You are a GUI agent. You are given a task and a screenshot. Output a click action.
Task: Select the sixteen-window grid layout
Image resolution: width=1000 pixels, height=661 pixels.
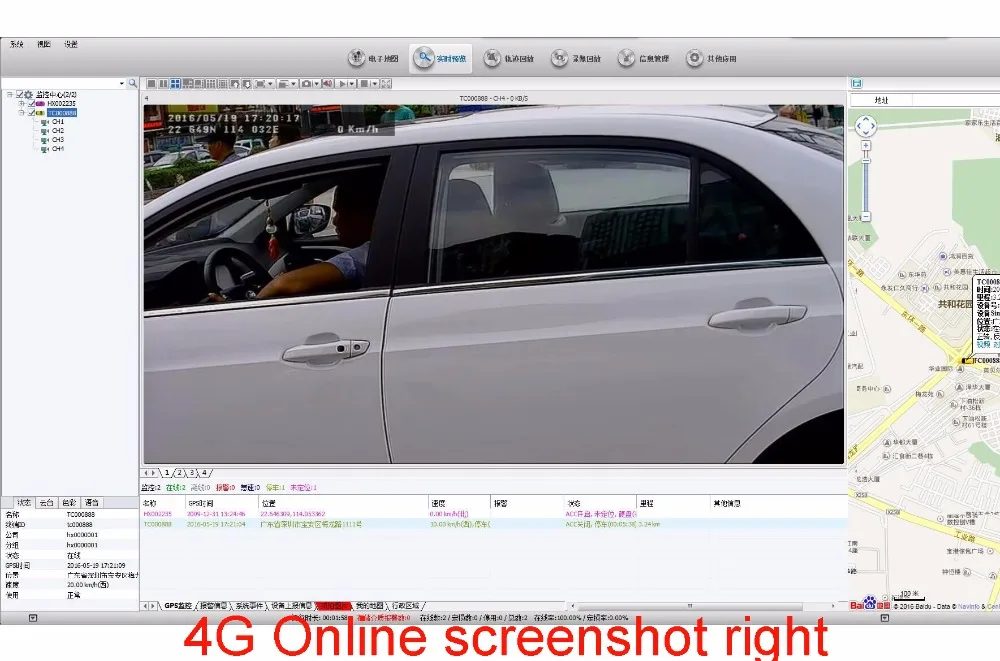[x=223, y=84]
